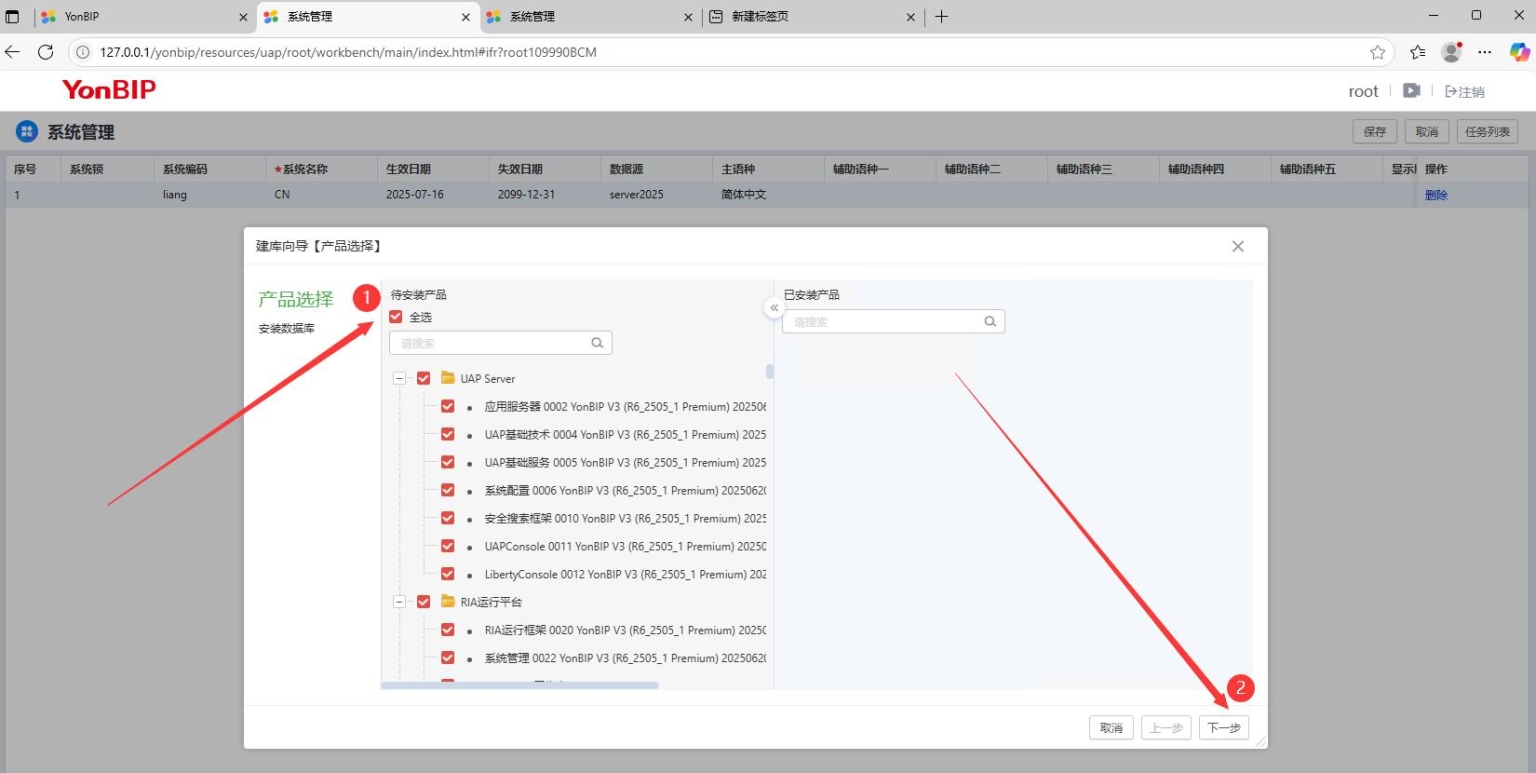Open Copilot from the browser toolbar
This screenshot has height=773, width=1536.
[x=1520, y=52]
